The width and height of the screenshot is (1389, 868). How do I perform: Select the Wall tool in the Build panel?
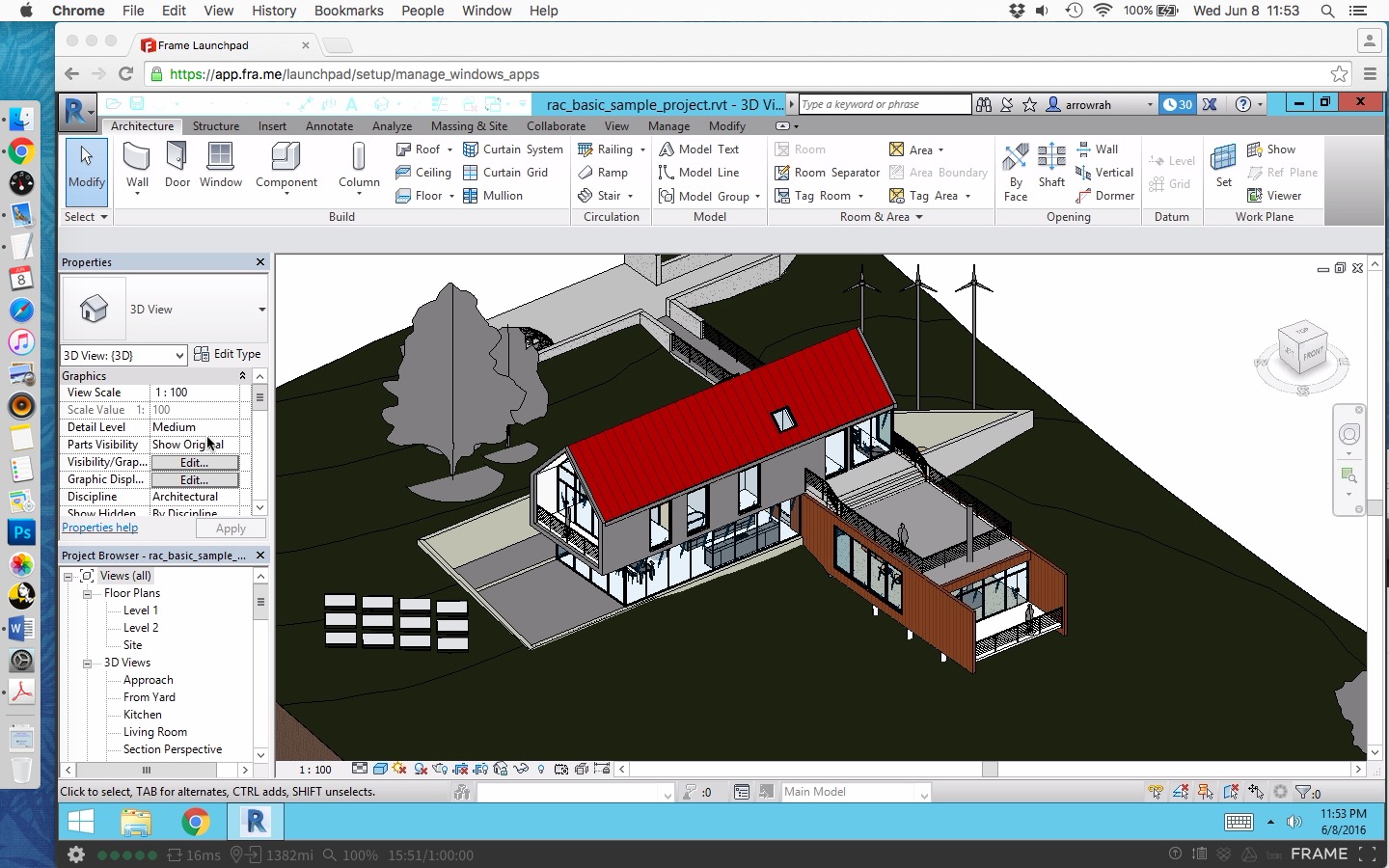137,166
